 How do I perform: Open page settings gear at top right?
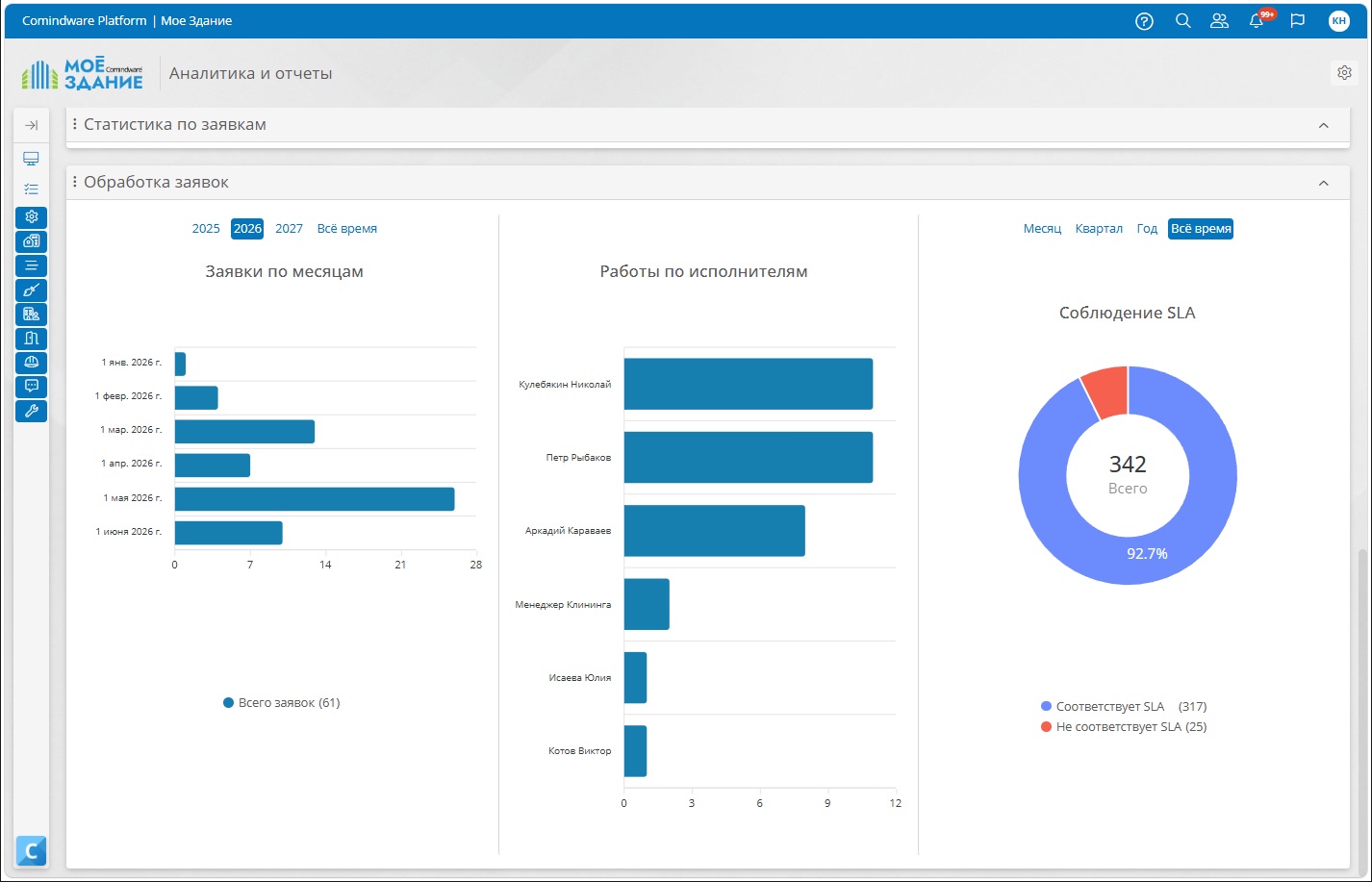point(1344,73)
